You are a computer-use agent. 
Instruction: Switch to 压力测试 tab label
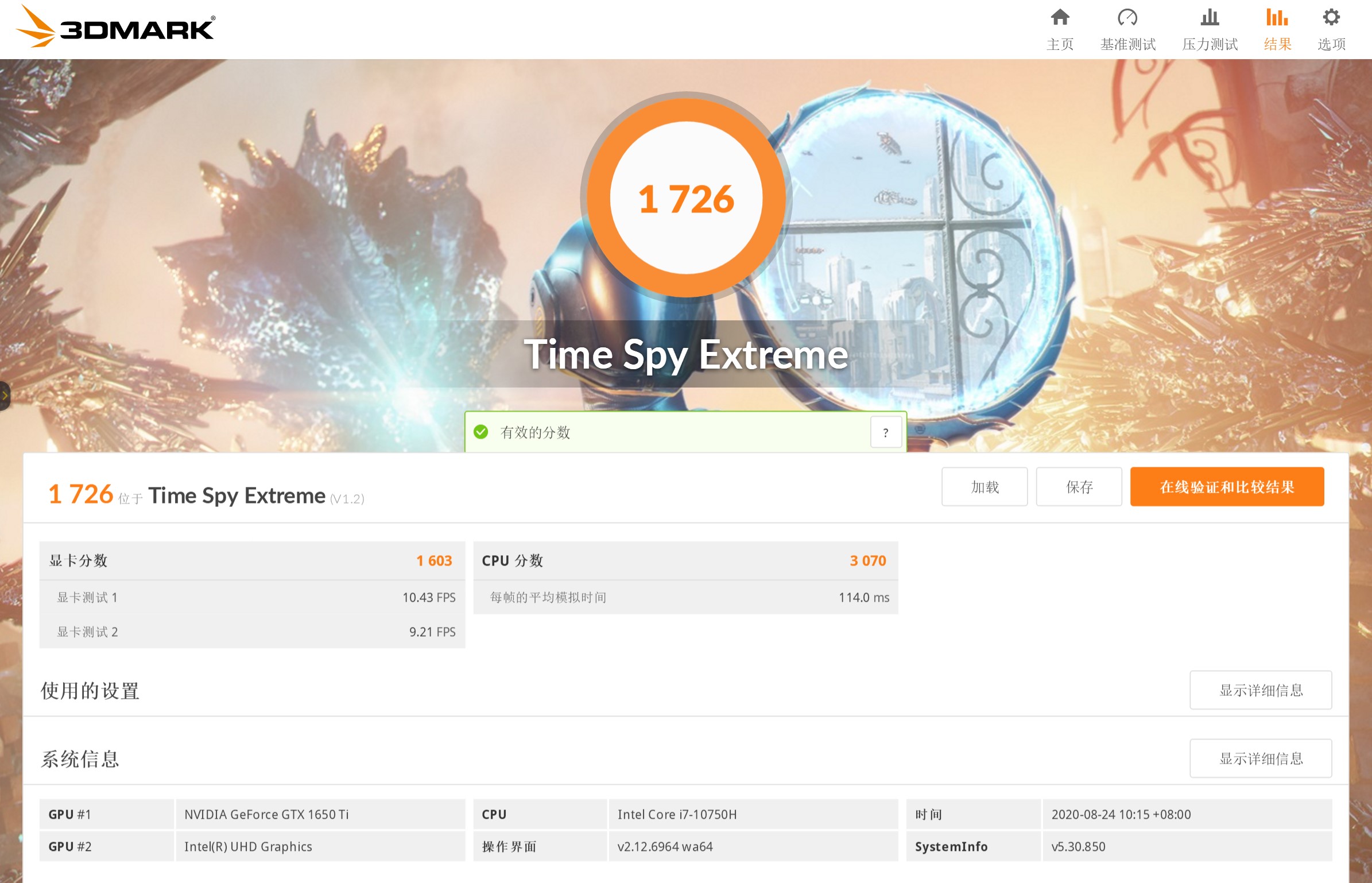coord(1210,44)
